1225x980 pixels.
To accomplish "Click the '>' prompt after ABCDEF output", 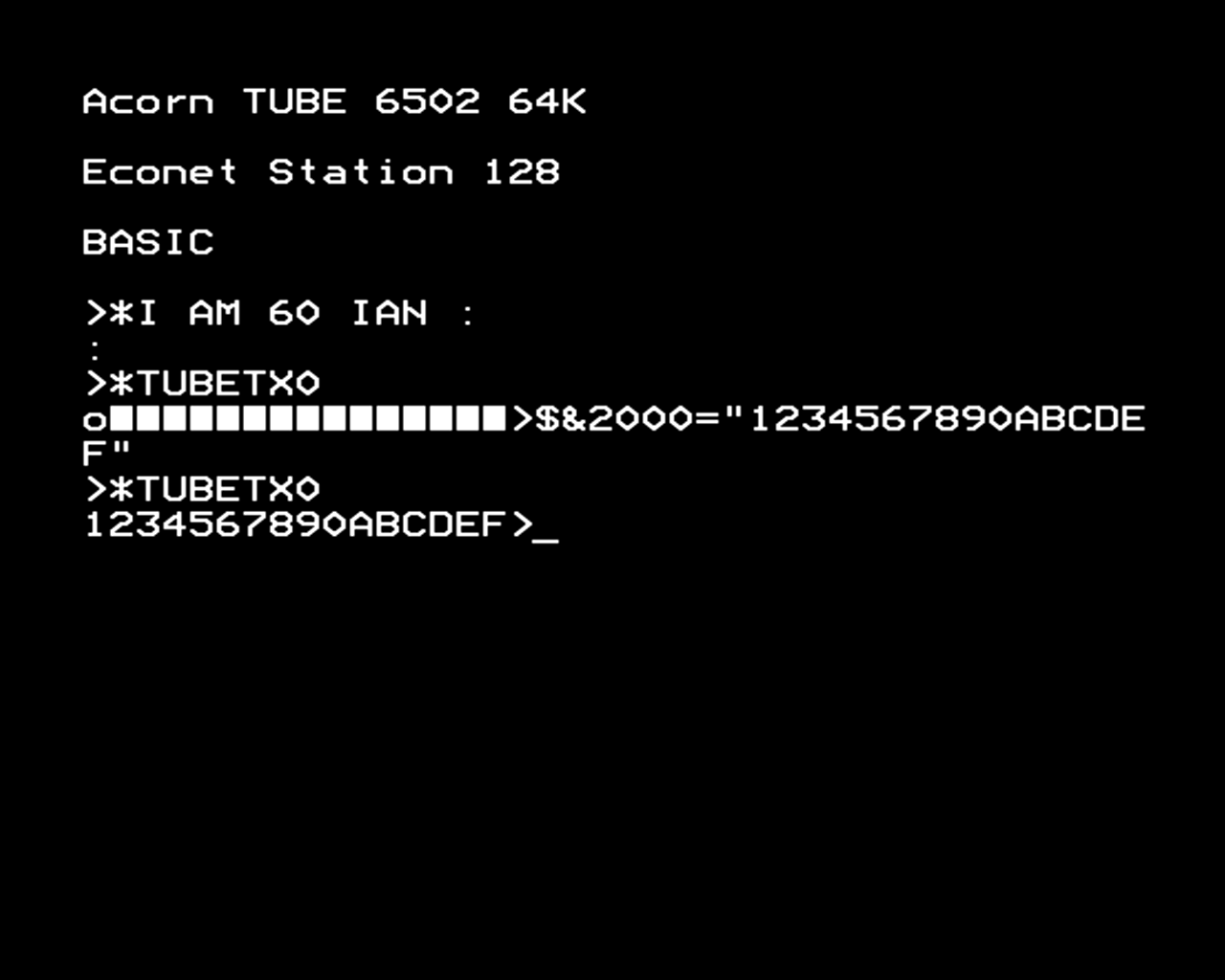I will coord(522,524).
